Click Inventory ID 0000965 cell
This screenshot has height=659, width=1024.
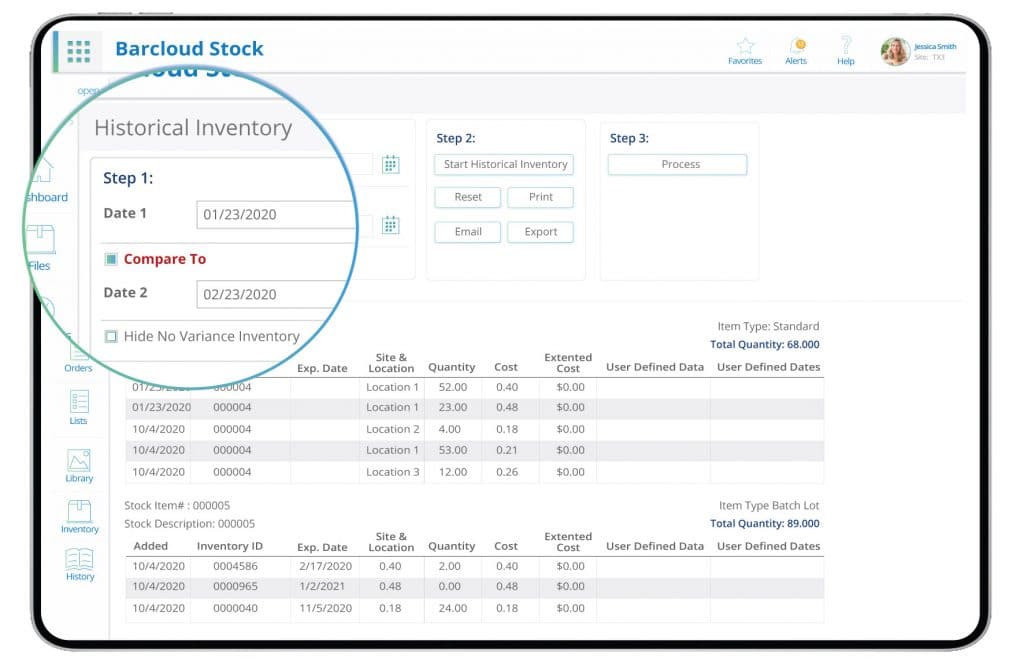(235, 587)
